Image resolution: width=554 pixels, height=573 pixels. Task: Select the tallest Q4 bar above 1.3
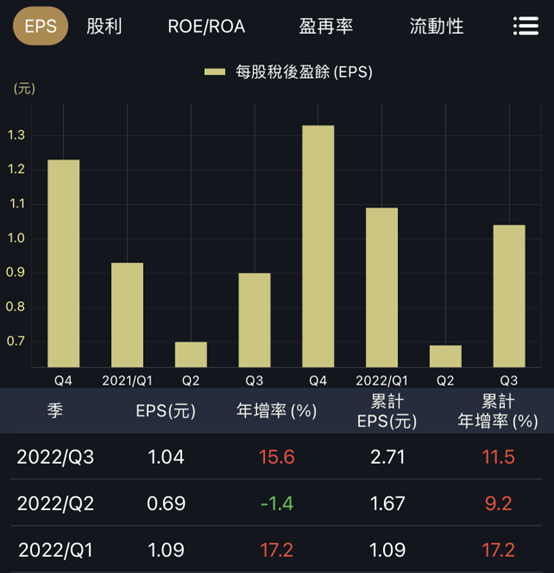[318, 246]
